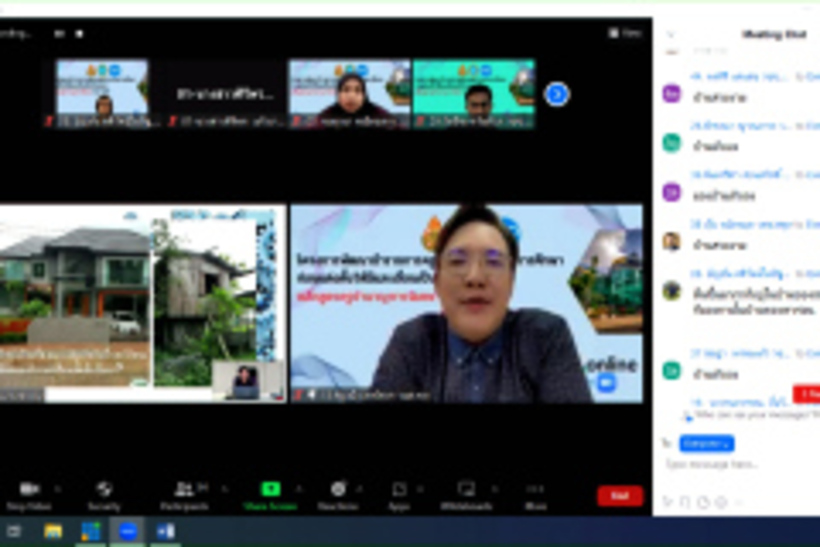820x547 pixels.
Task: Click the first purple avatar in chat
Action: [671, 94]
